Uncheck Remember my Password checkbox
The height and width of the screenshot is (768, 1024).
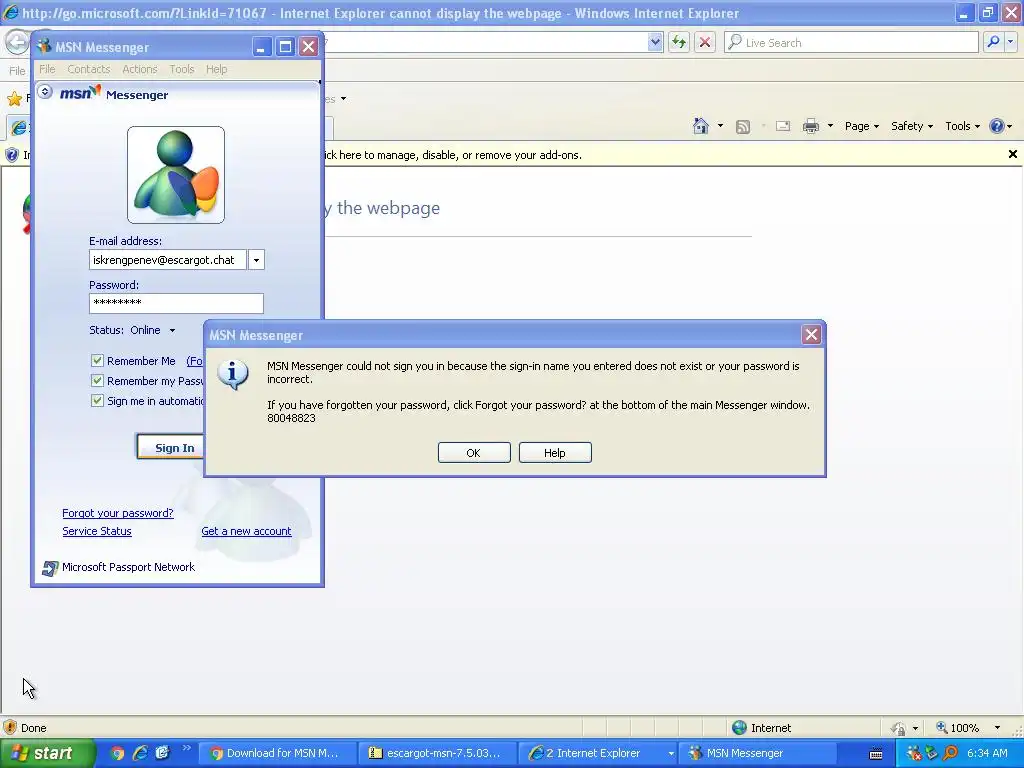coord(97,381)
